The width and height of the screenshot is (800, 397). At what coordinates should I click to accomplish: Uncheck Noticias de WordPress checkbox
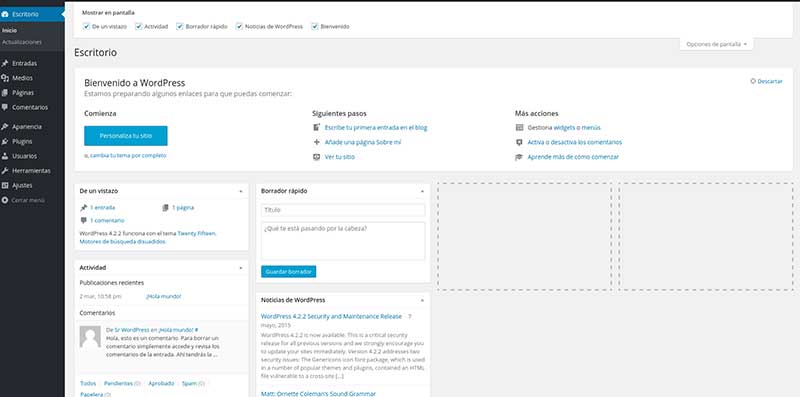239,27
